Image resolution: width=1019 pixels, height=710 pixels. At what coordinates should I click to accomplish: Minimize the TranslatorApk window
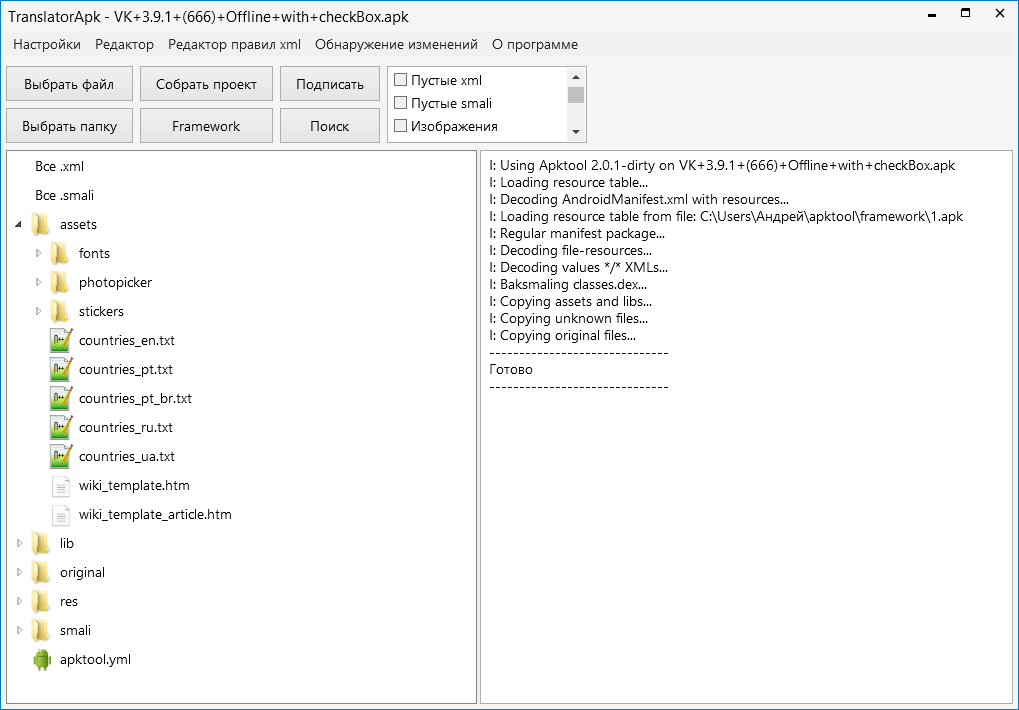931,14
